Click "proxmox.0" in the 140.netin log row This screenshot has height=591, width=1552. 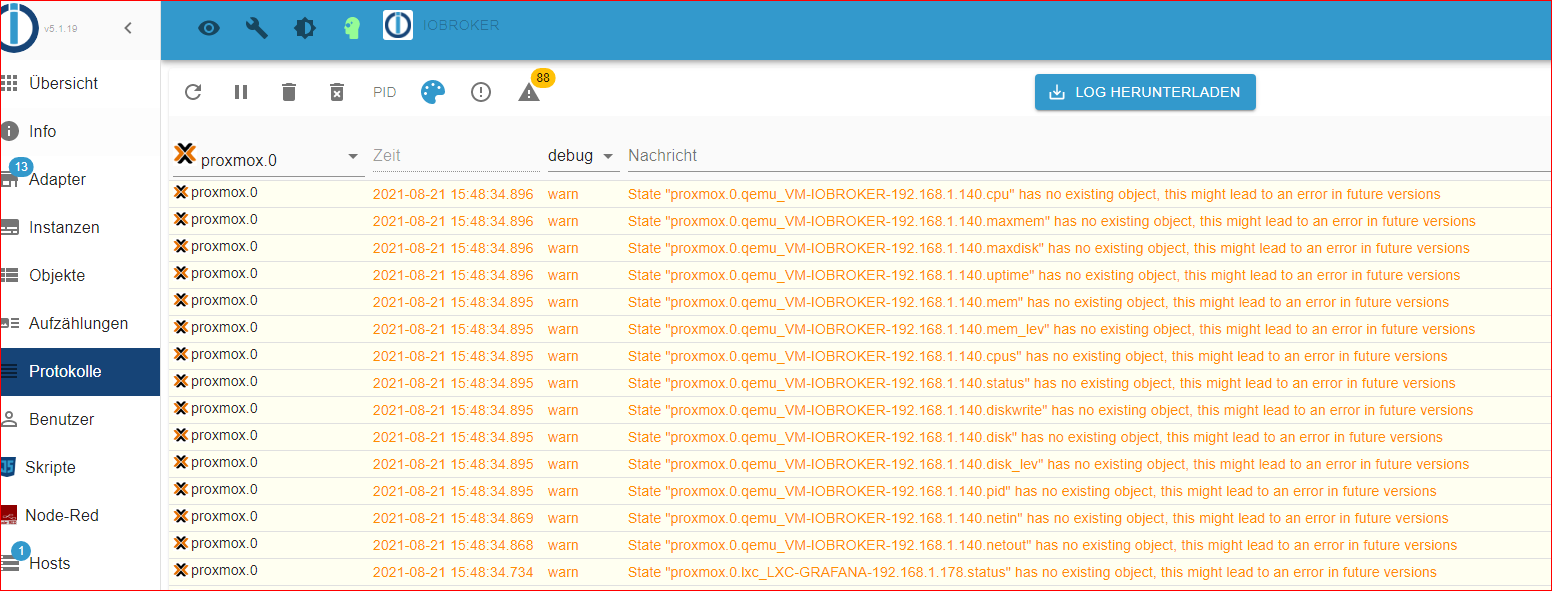pyautogui.click(x=224, y=516)
